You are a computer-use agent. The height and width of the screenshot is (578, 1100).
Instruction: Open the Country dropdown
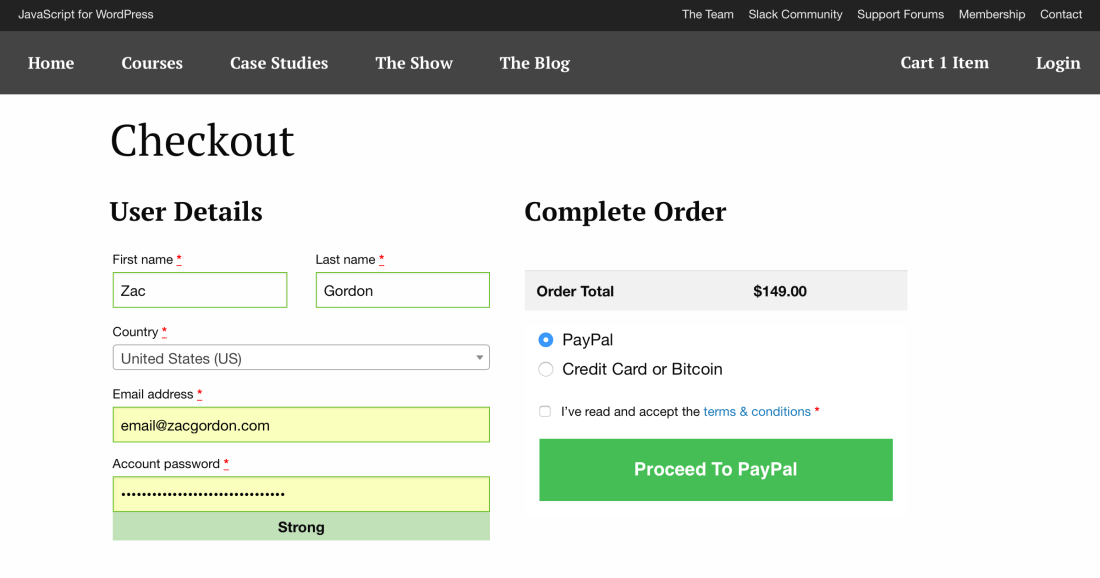(x=301, y=358)
